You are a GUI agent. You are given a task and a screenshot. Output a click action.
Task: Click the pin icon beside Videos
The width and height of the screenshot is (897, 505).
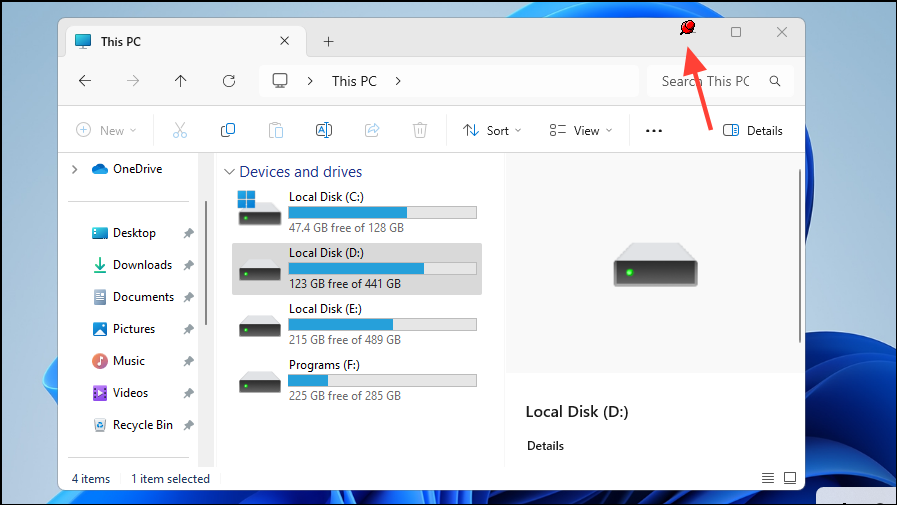click(x=188, y=393)
